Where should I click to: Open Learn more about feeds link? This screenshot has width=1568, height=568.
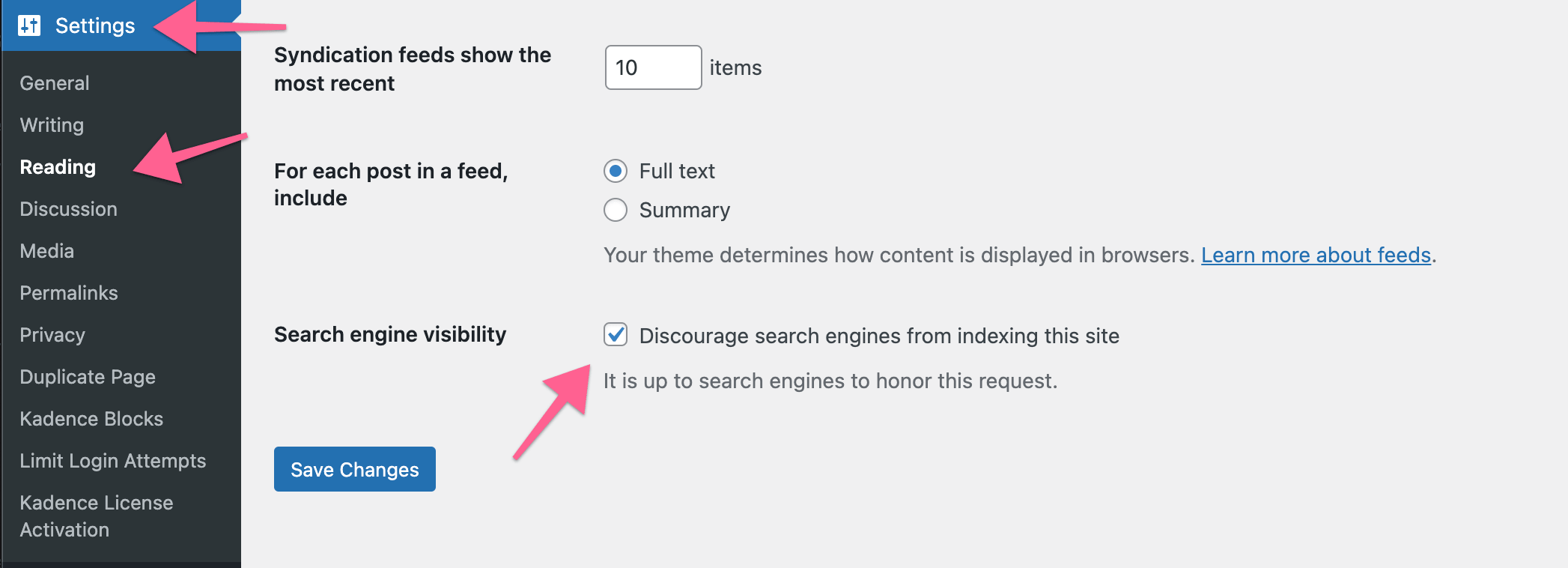coord(1316,256)
